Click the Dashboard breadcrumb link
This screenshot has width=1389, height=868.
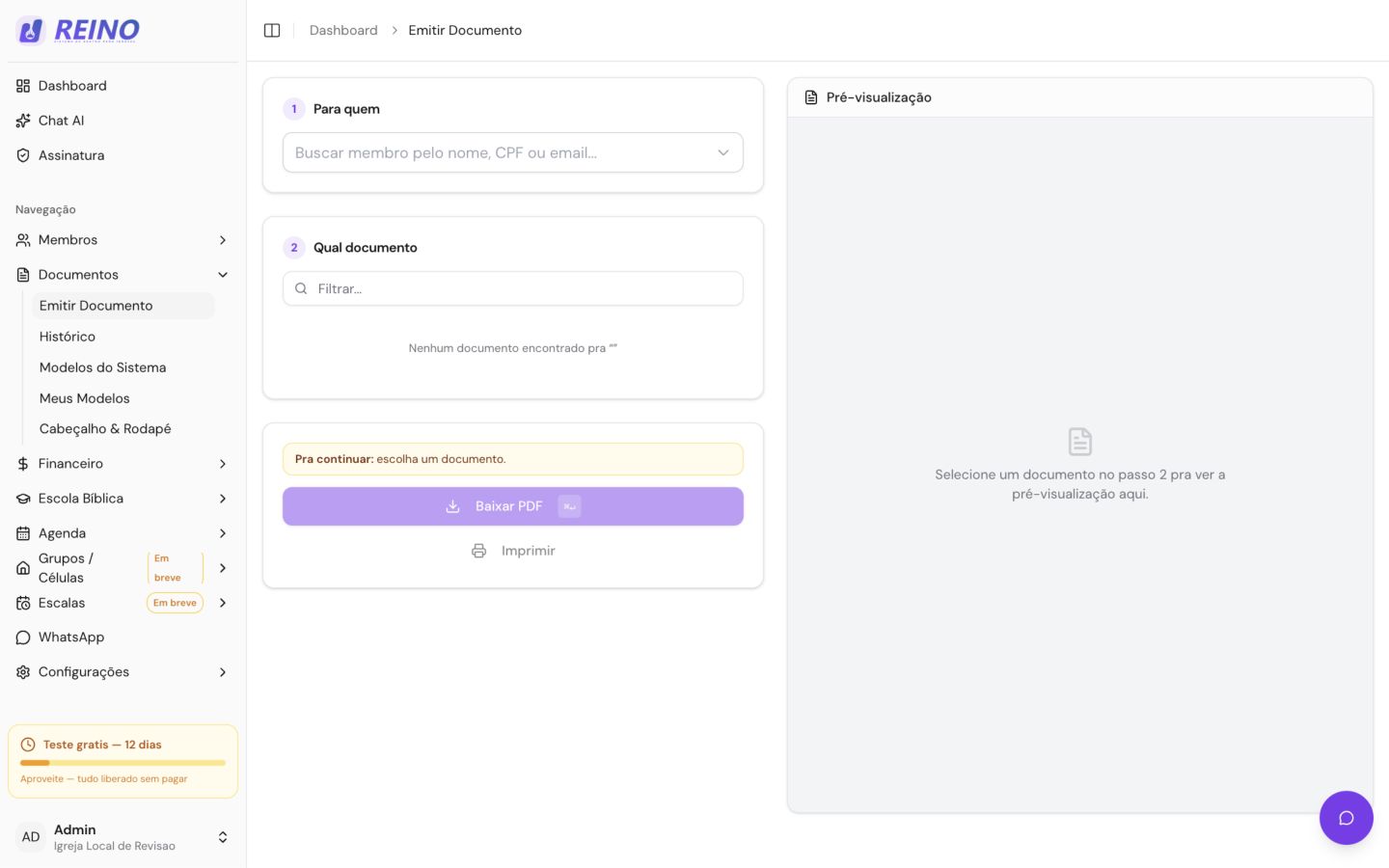343,31
